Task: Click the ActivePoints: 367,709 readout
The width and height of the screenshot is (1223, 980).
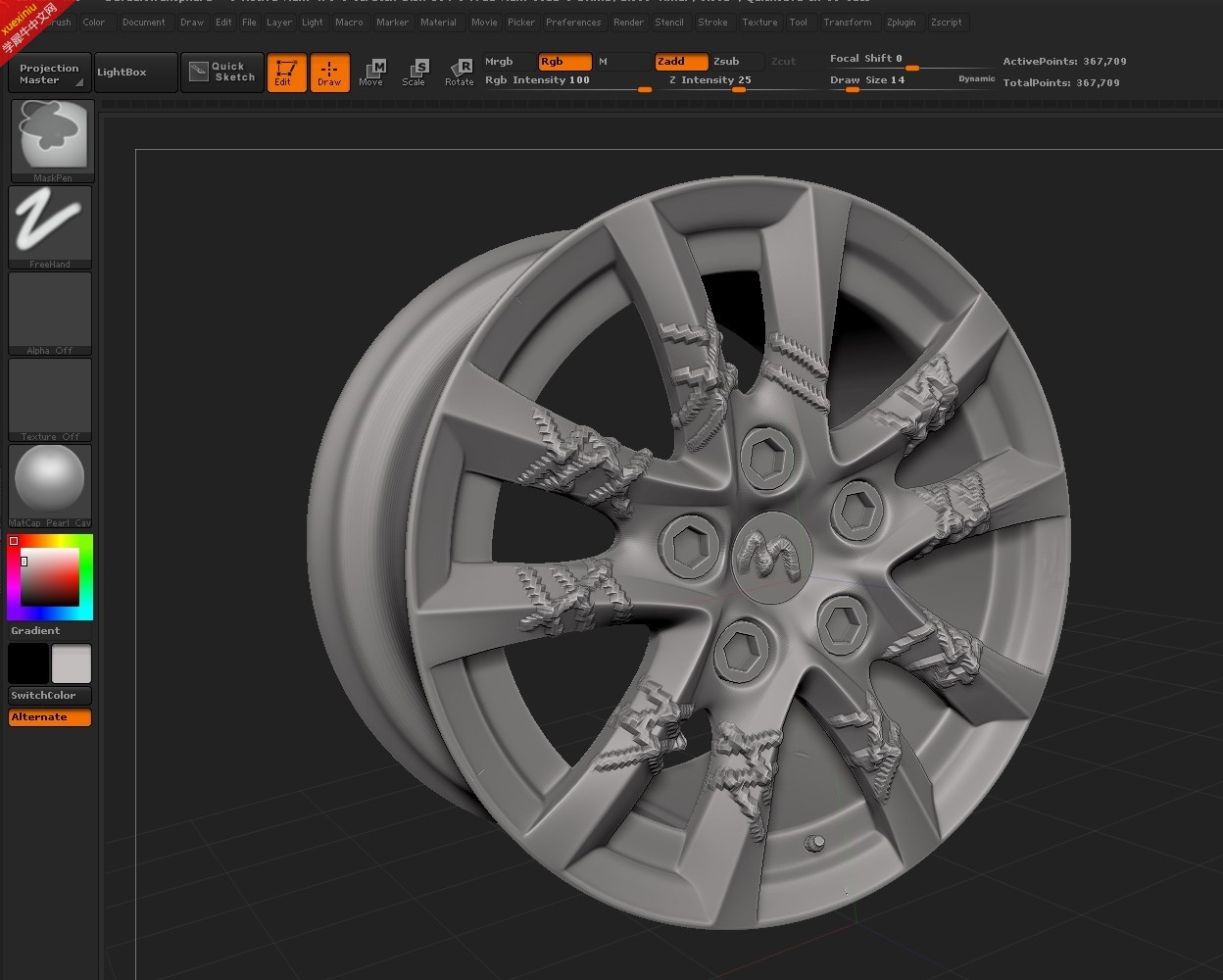Action: pyautogui.click(x=1064, y=62)
